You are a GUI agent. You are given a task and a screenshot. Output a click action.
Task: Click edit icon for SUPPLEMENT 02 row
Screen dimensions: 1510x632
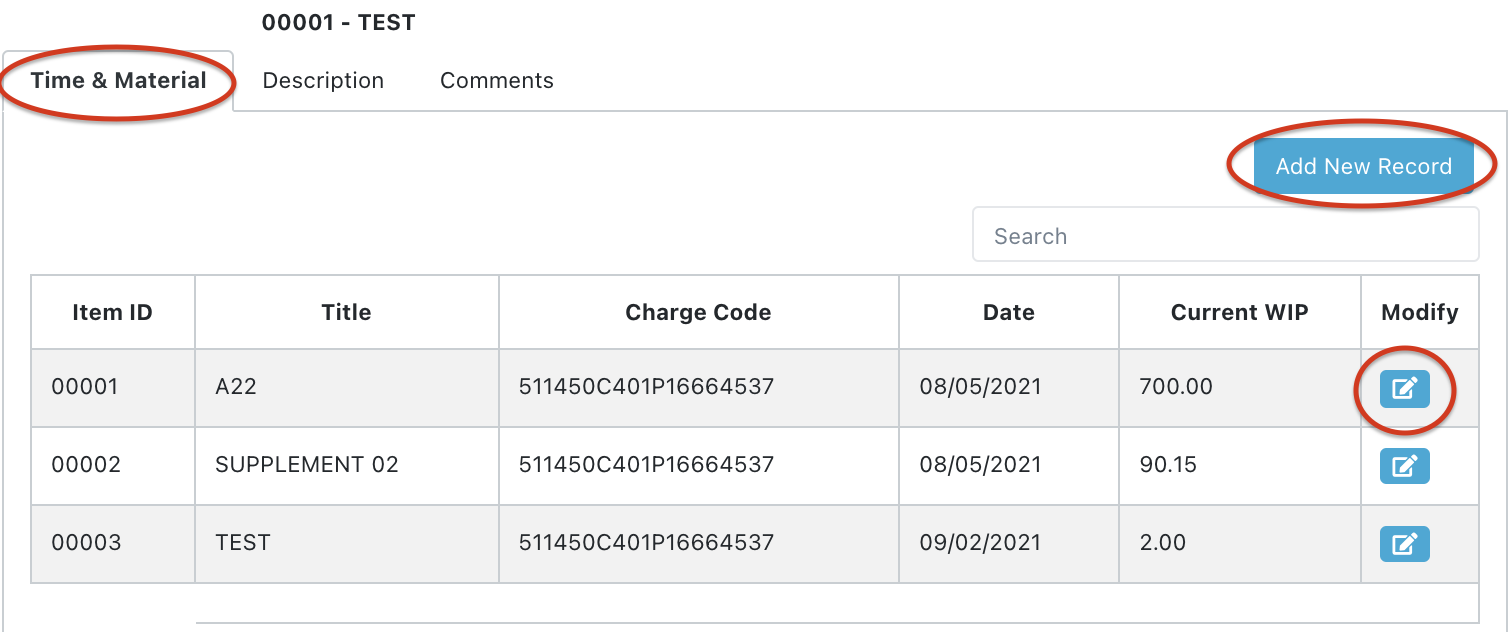[x=1404, y=465]
